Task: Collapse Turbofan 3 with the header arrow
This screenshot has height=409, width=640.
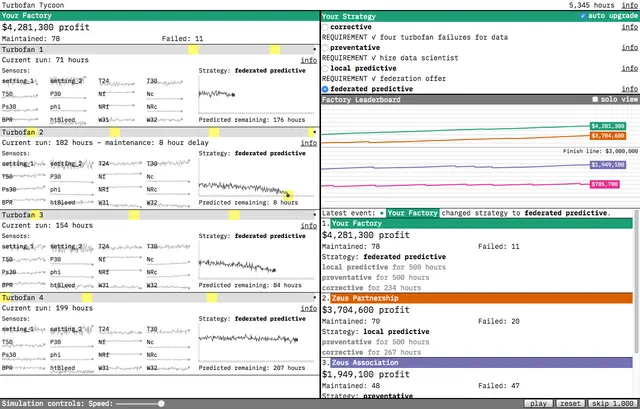Action: pos(315,215)
